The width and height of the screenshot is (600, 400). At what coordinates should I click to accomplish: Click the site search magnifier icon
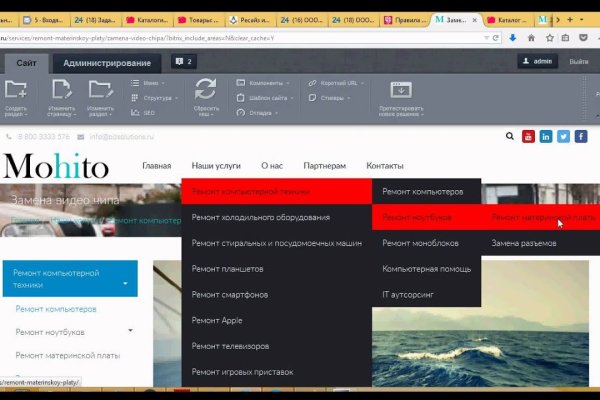pos(510,136)
